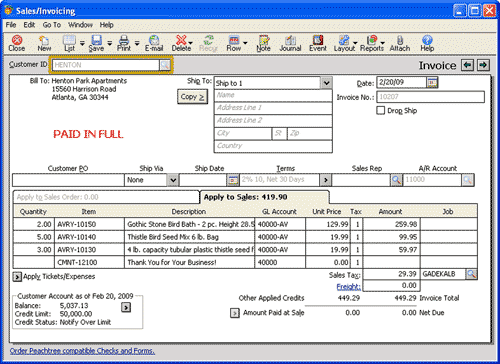Viewport: 500px width, 364px height.
Task: Click the Customer PO field
Action: click(68, 180)
